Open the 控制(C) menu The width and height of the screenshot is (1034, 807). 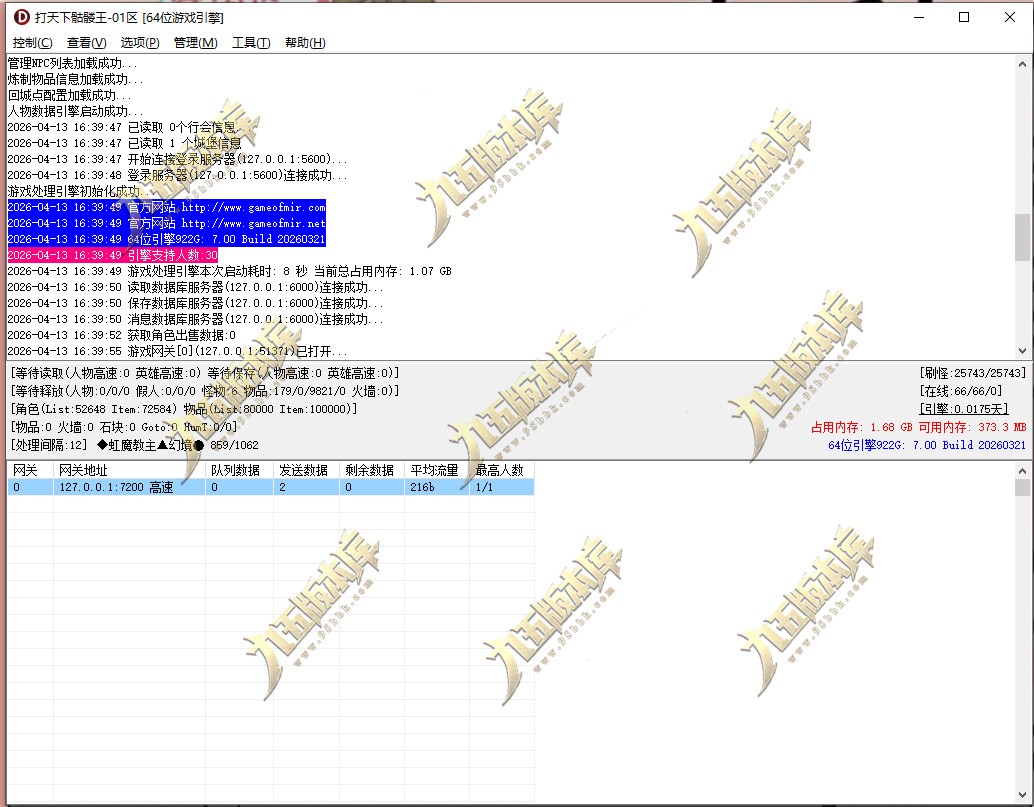(32, 43)
